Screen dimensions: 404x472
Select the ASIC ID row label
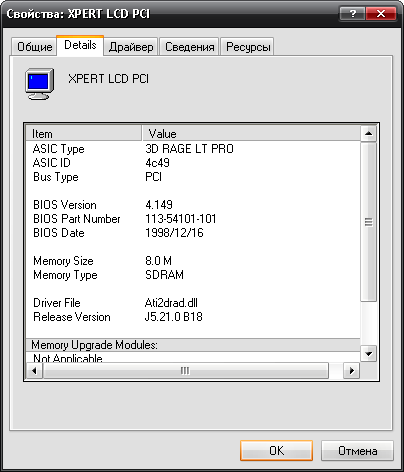coord(52,163)
